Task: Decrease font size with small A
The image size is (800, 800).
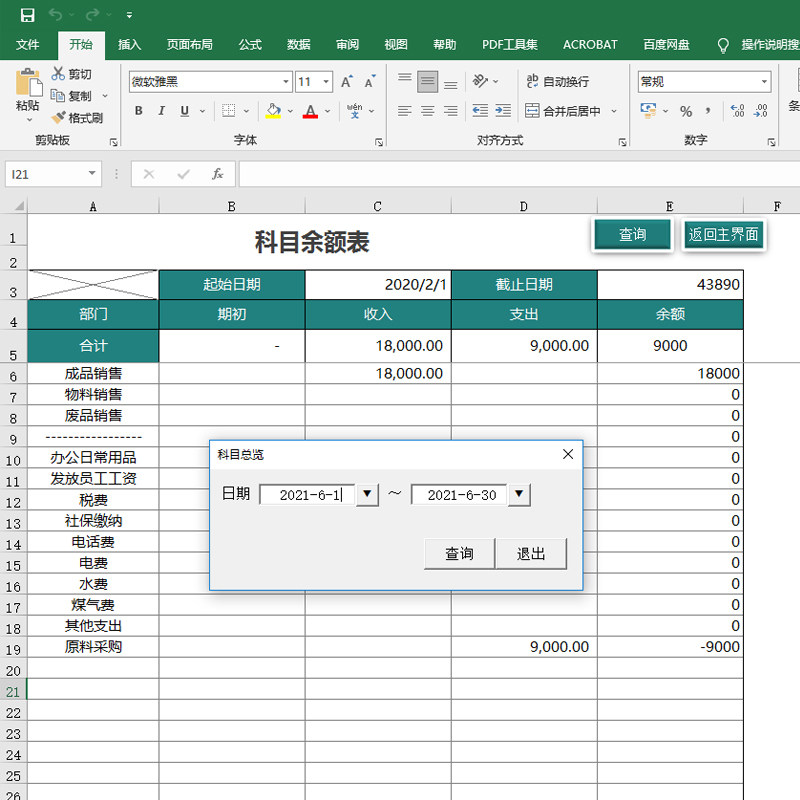Action: [x=369, y=82]
